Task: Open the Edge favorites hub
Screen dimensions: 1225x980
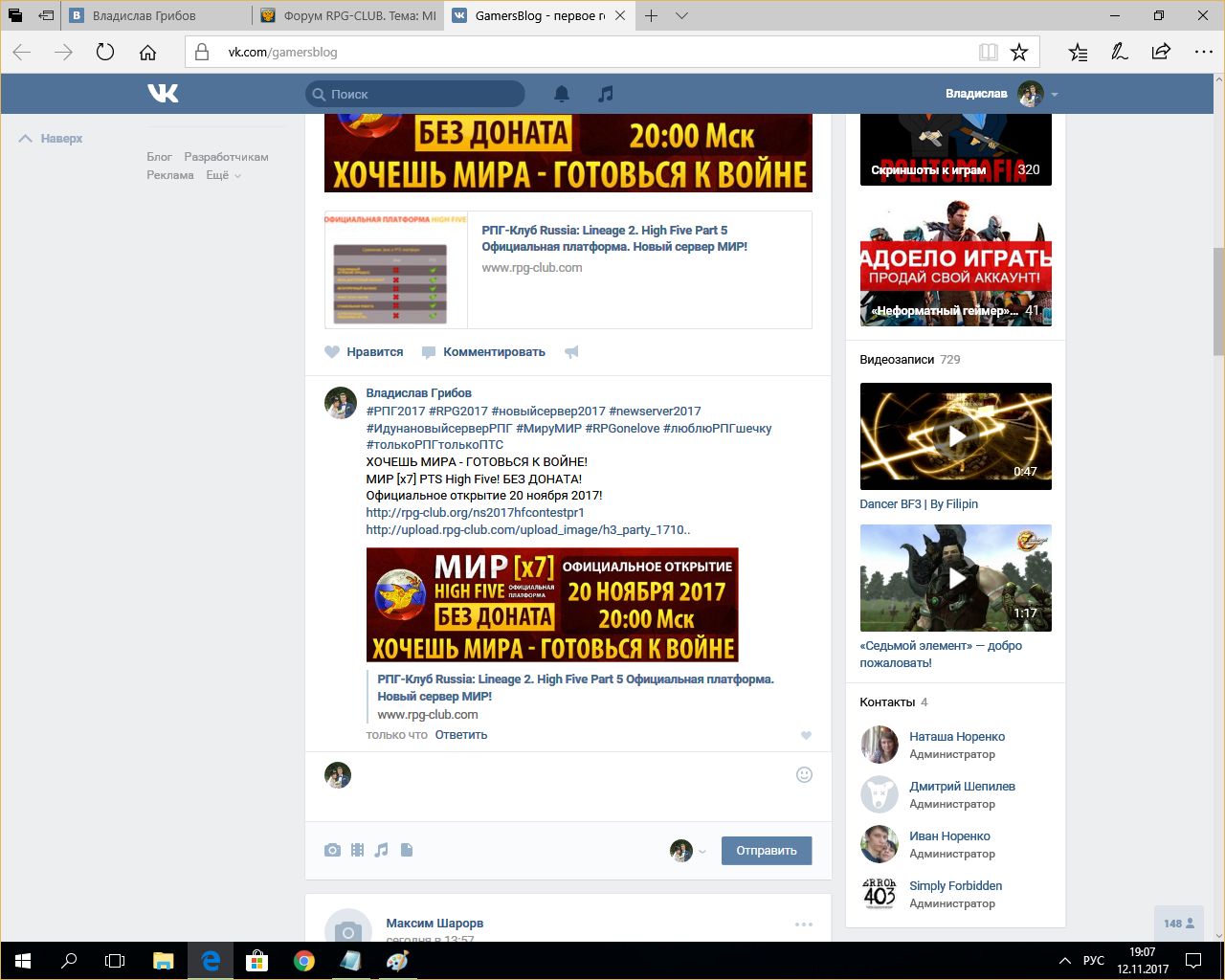Action: (1078, 53)
